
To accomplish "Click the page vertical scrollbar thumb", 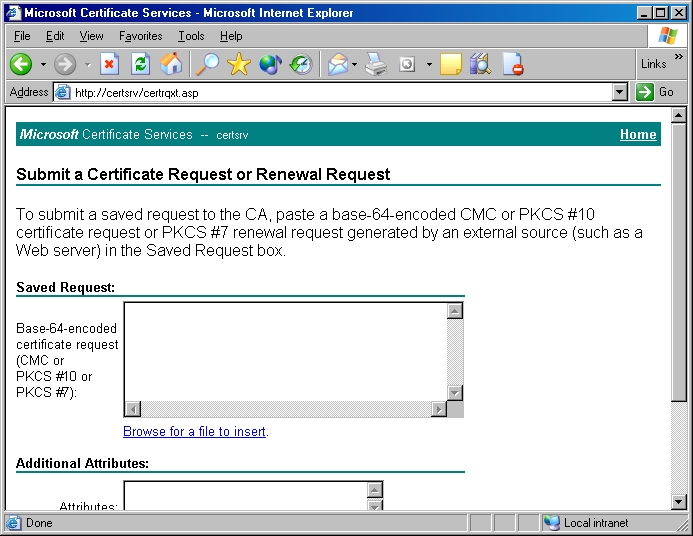I will click(678, 262).
